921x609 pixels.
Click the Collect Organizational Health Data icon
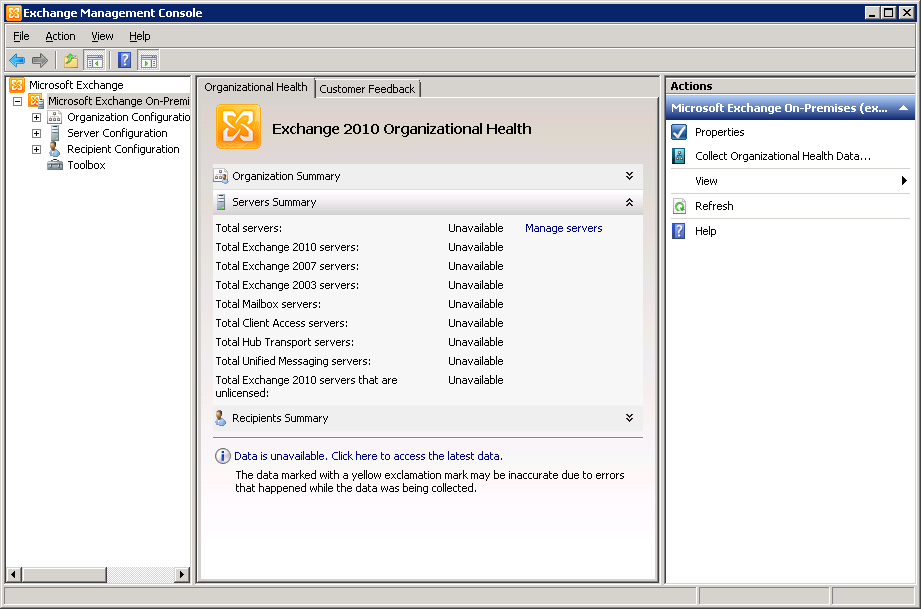click(x=679, y=156)
